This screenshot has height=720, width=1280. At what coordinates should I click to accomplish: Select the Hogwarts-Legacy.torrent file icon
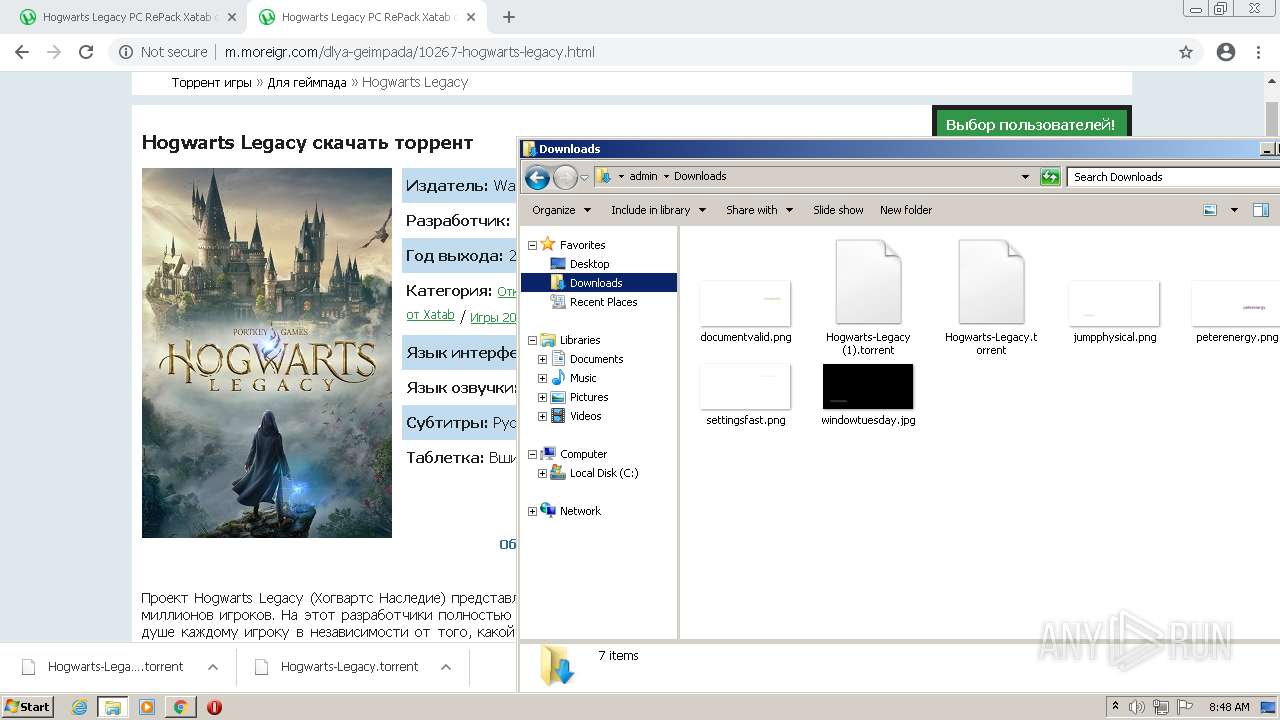click(991, 282)
